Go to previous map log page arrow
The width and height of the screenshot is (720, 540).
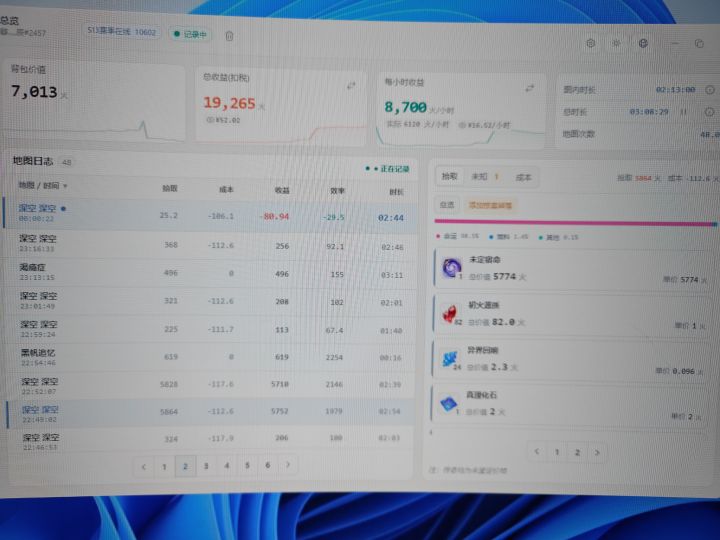(x=144, y=467)
